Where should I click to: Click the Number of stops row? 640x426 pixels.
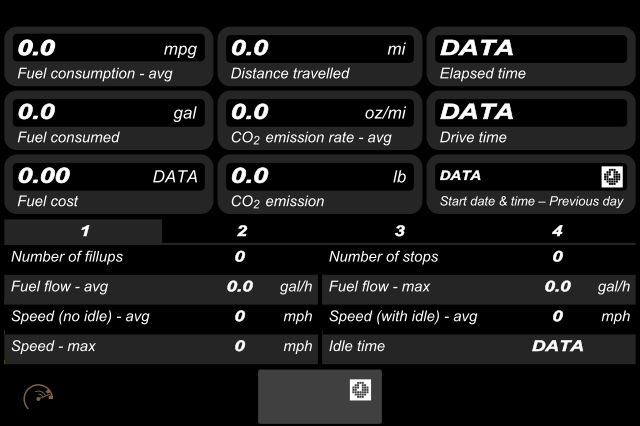pos(479,257)
